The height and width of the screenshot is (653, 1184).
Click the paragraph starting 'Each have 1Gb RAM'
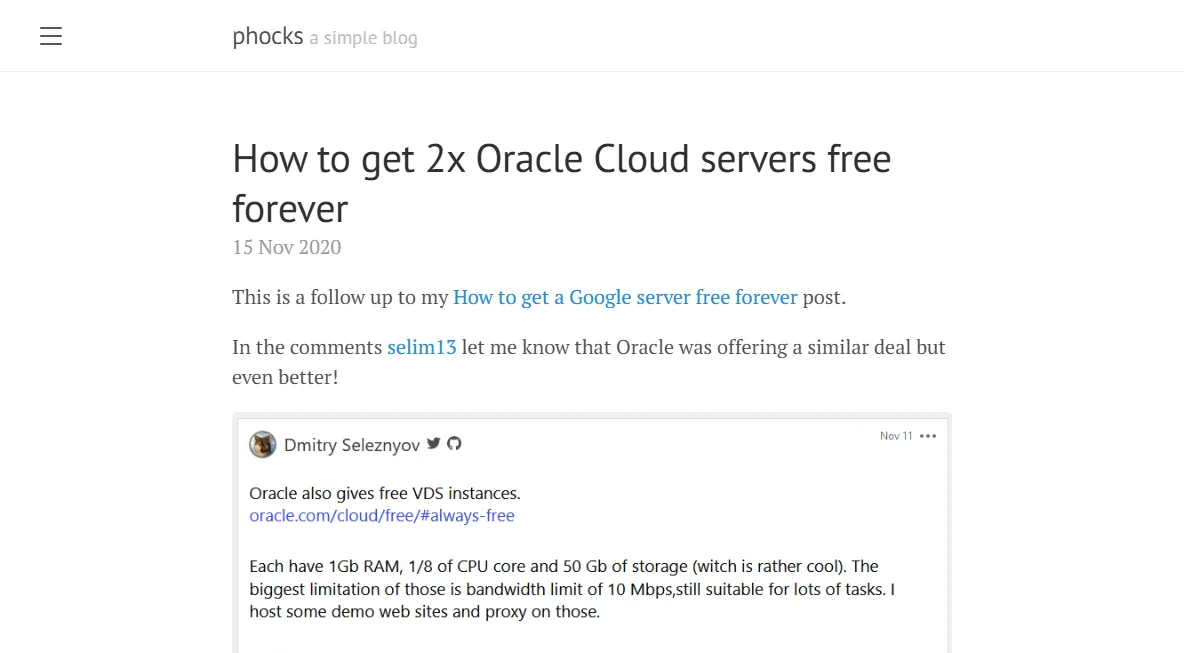pyautogui.click(x=572, y=589)
